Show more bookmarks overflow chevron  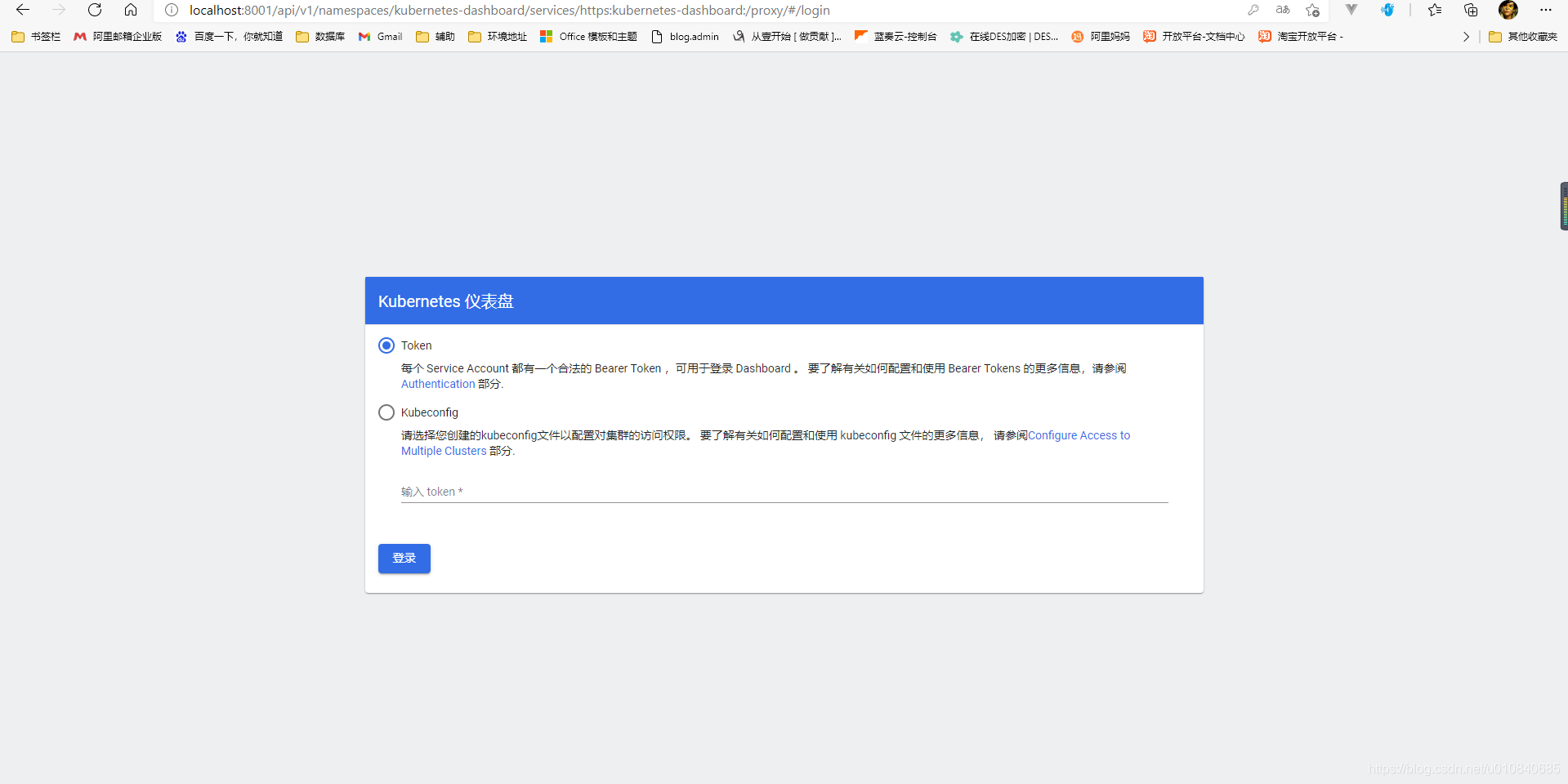point(1466,36)
